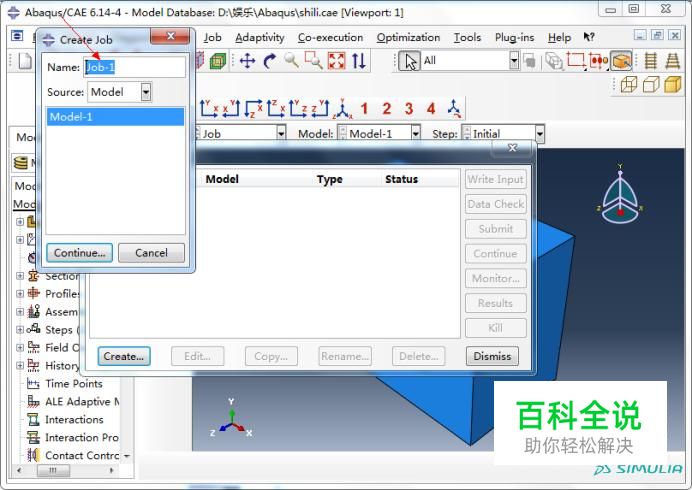Click the shaded render style icon
This screenshot has width=692, height=490.
click(673, 84)
